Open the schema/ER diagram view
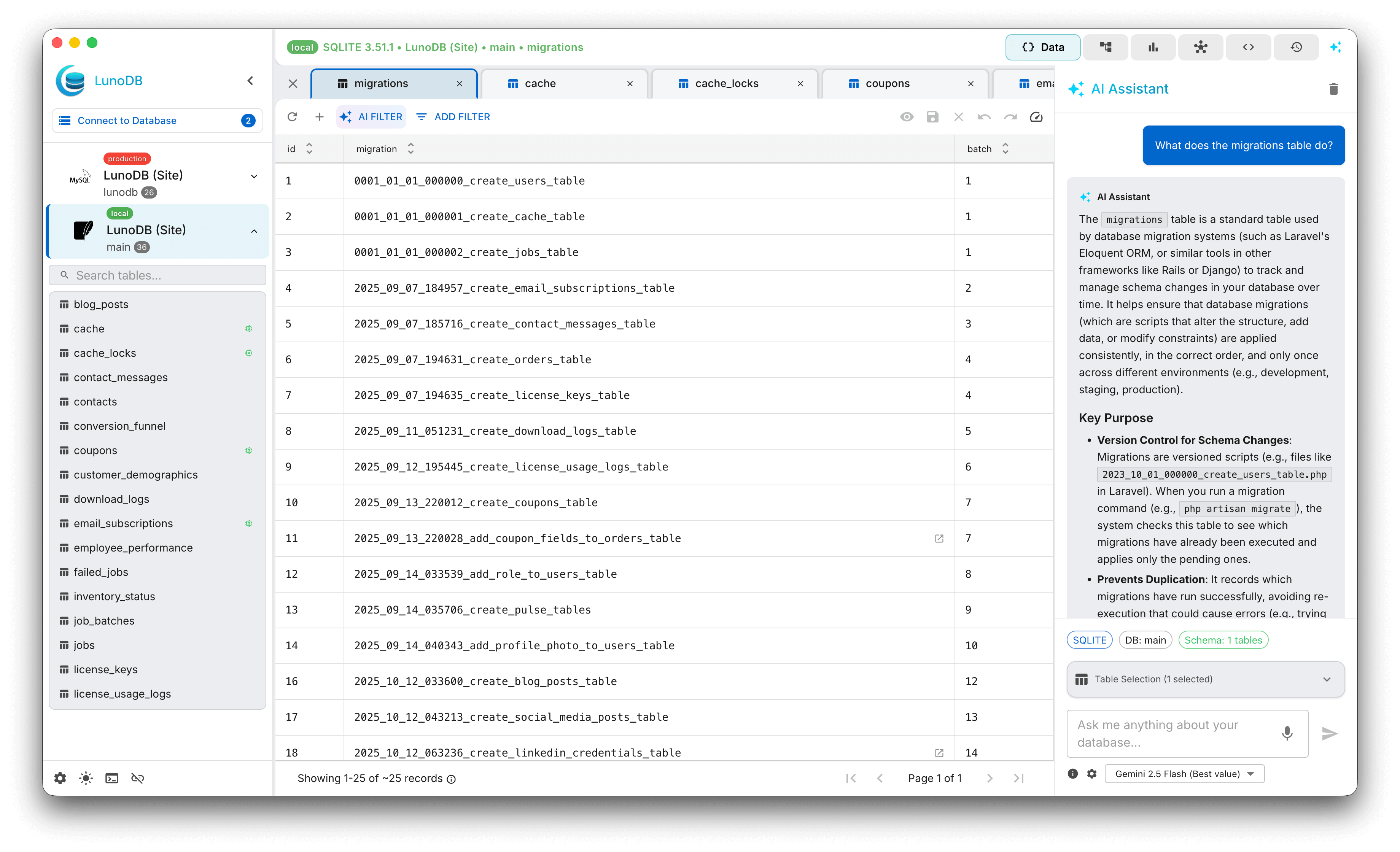This screenshot has width=1400, height=852. click(x=1106, y=47)
